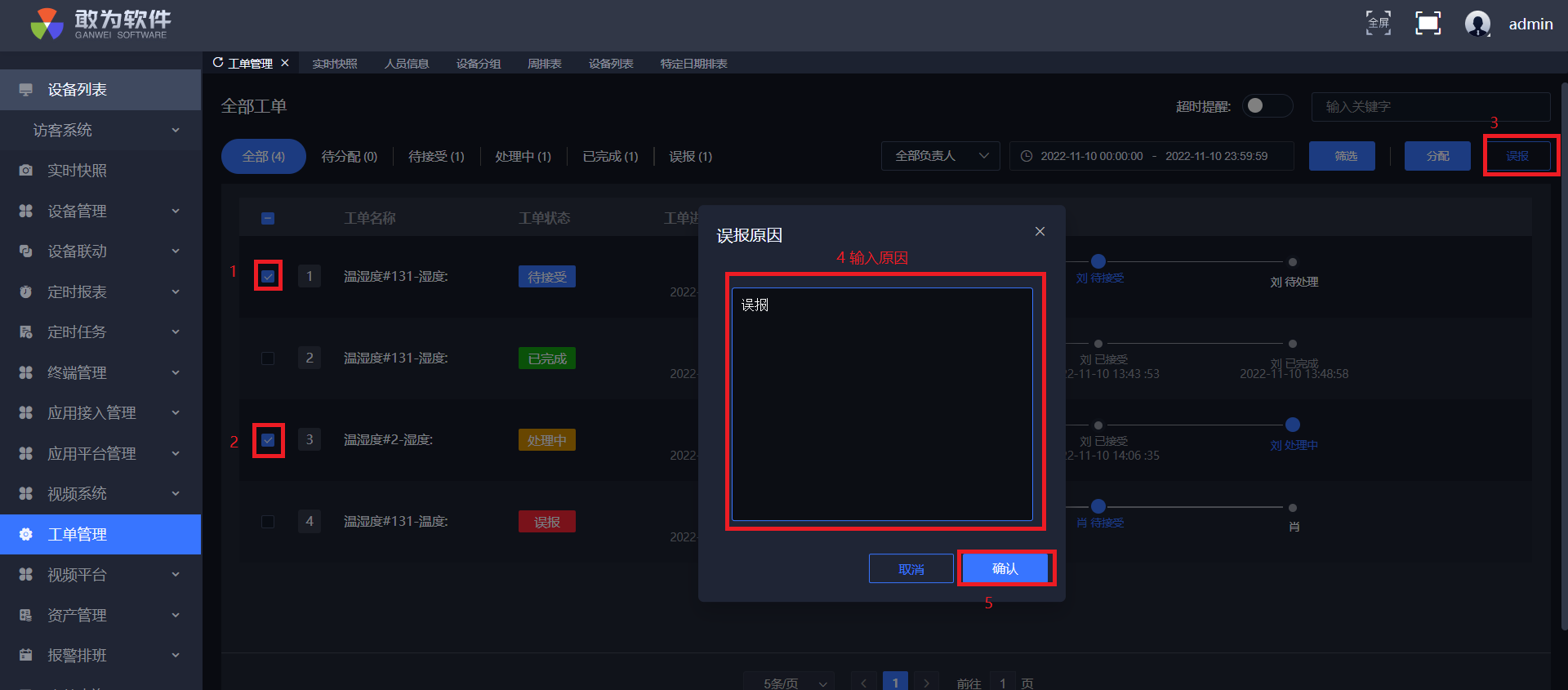Click the 误报 button at top right
This screenshot has width=1568, height=690.
(1517, 156)
